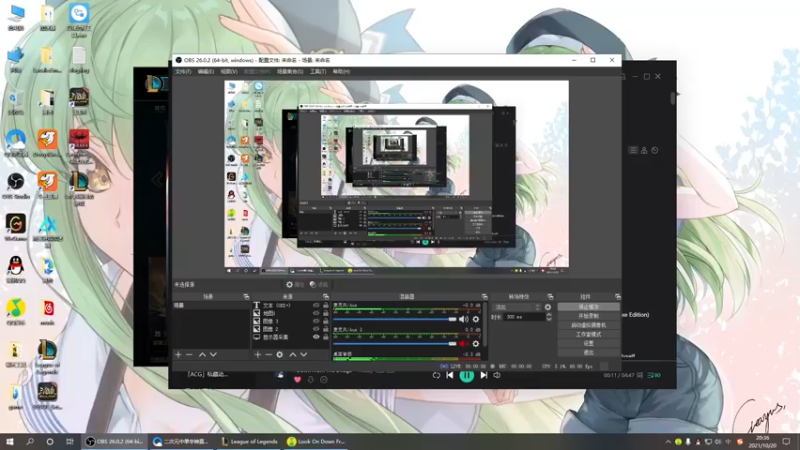Image resolution: width=800 pixels, height=450 pixels.
Task: Open transition properties gear icon
Action: [548, 308]
